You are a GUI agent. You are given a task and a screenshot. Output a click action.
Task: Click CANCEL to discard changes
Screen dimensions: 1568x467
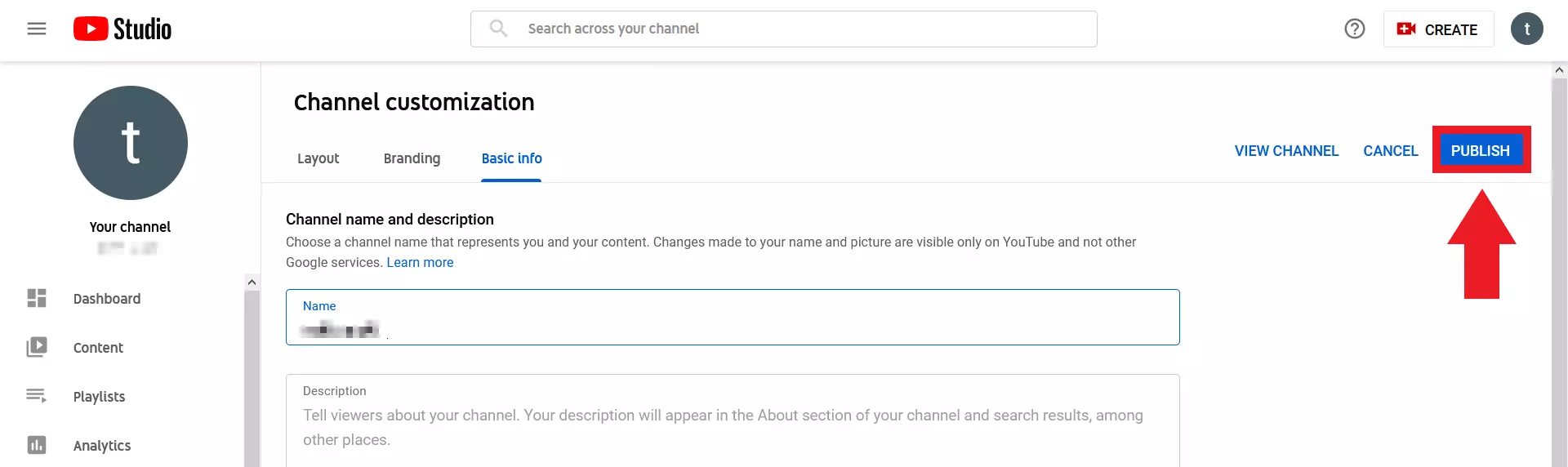(x=1390, y=151)
